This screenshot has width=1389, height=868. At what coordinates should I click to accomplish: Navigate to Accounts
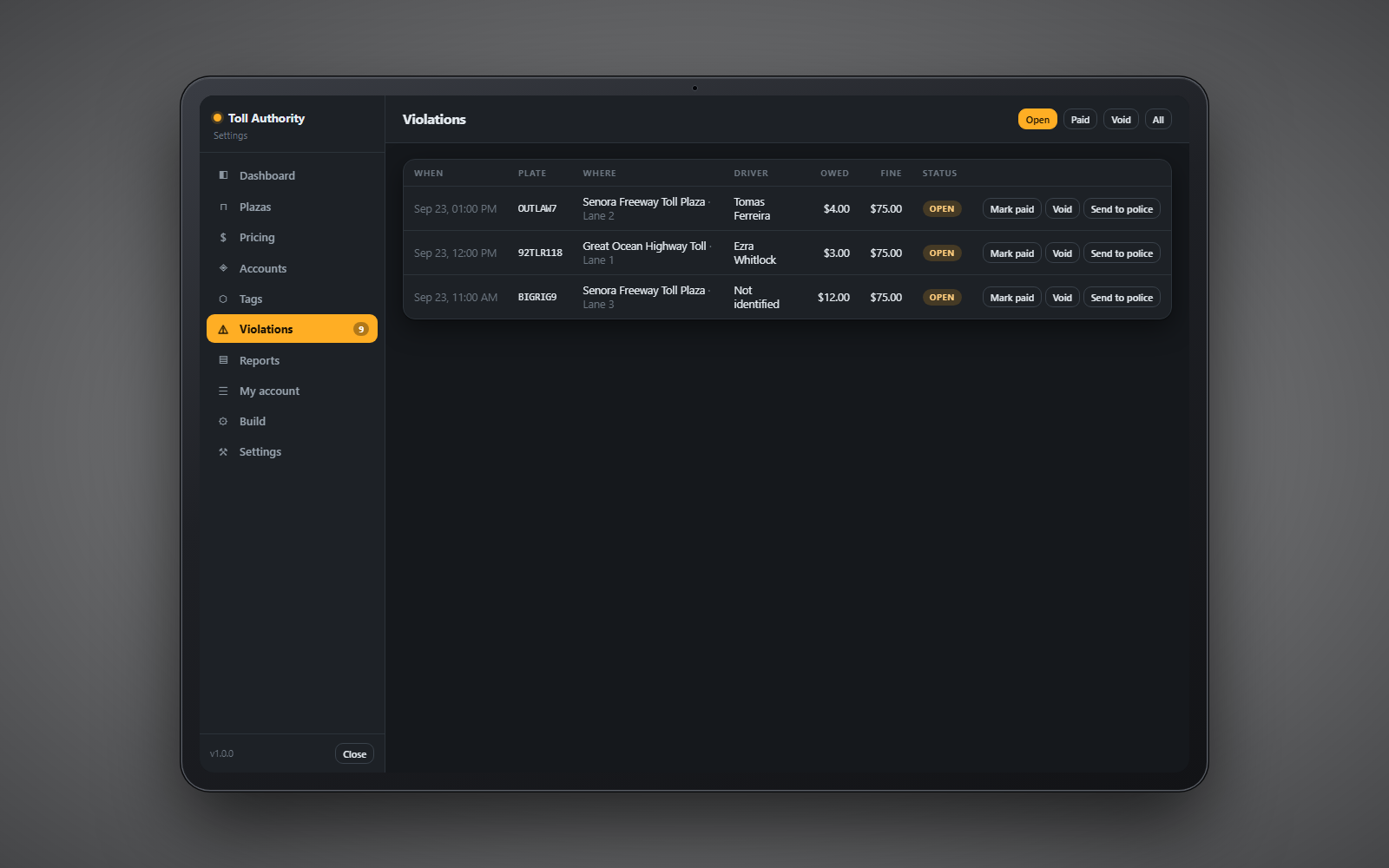pos(292,268)
